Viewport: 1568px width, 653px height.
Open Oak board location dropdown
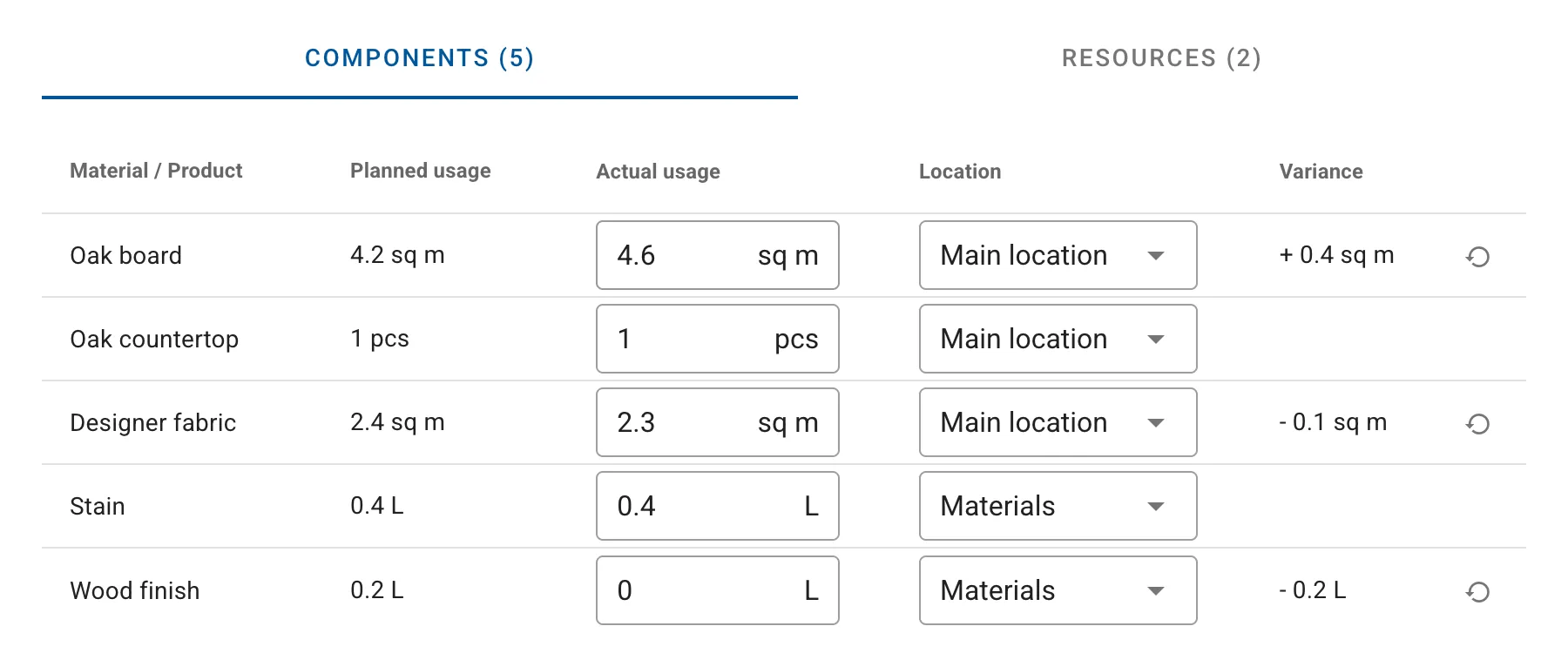click(x=1058, y=255)
